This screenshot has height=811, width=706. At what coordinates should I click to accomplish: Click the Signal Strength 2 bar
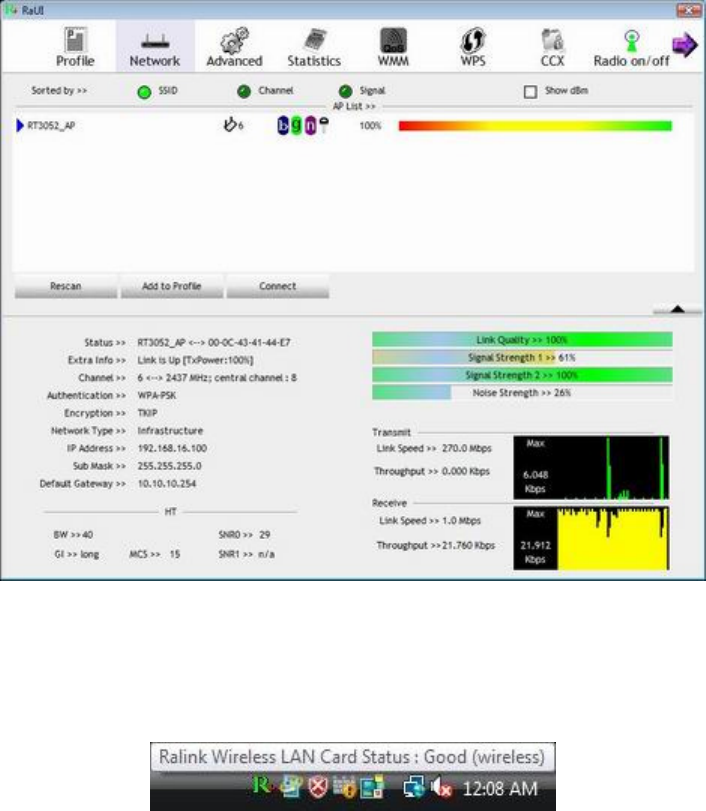522,375
